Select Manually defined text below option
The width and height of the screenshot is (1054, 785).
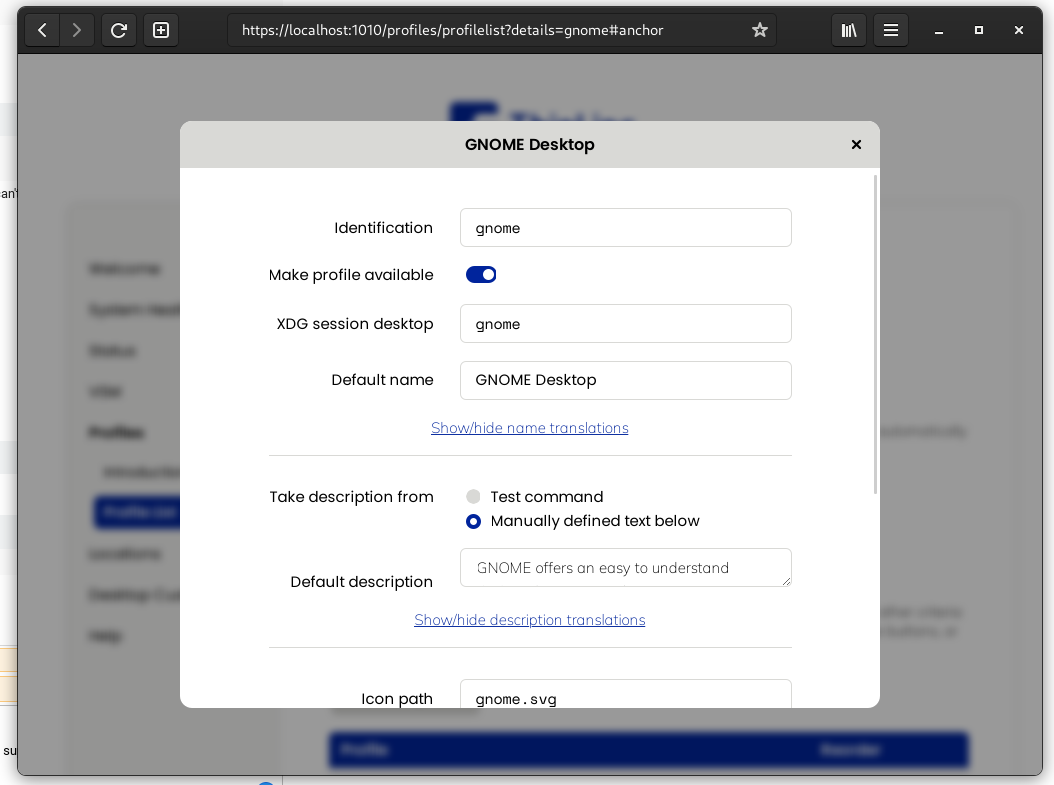point(473,522)
